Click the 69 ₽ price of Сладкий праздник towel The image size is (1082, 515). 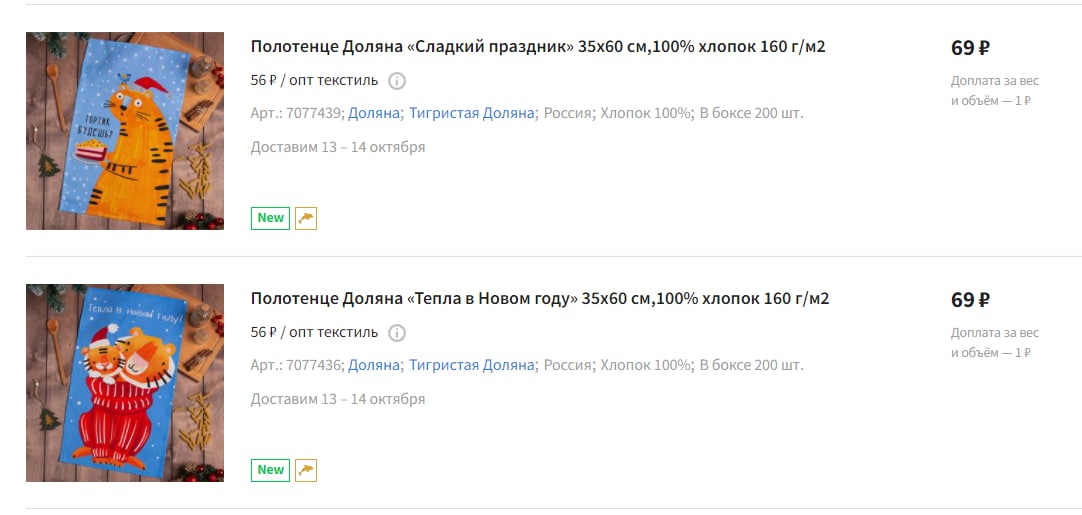970,48
